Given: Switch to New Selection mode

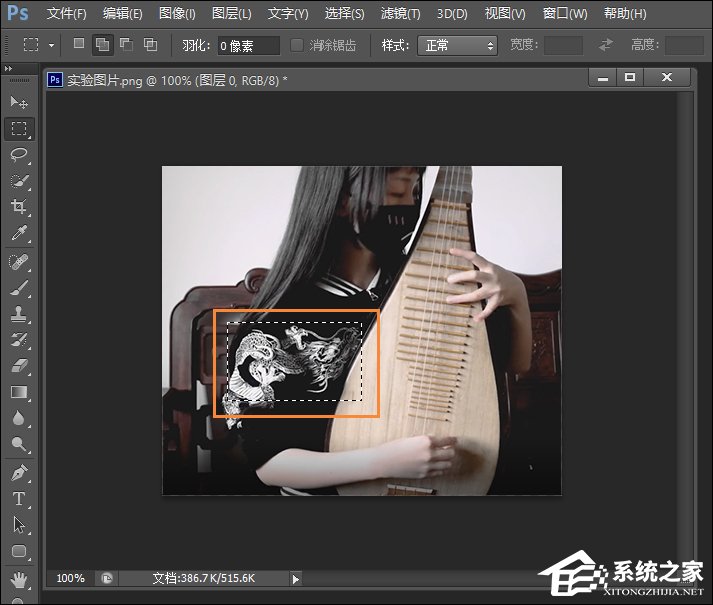Looking at the screenshot, I should 79,45.
